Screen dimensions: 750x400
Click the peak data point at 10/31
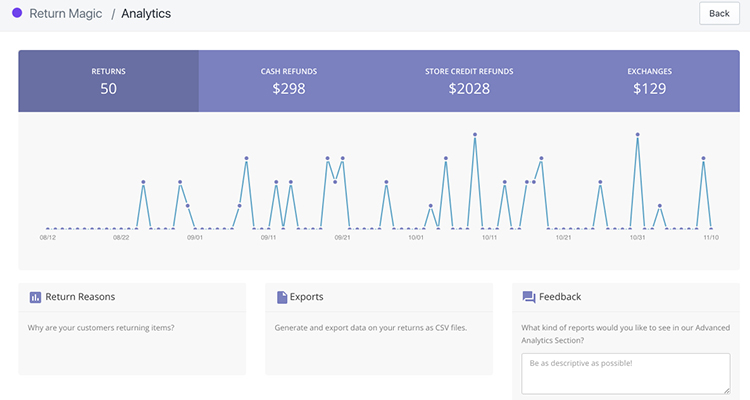tap(638, 134)
